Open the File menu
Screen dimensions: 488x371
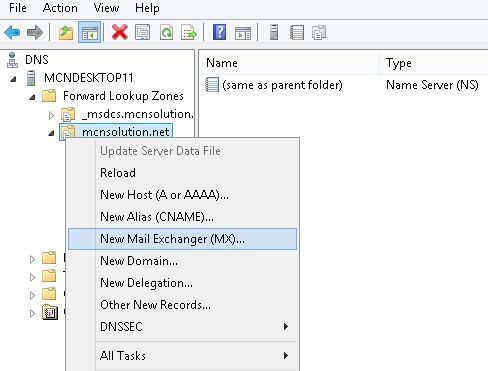pyautogui.click(x=18, y=8)
